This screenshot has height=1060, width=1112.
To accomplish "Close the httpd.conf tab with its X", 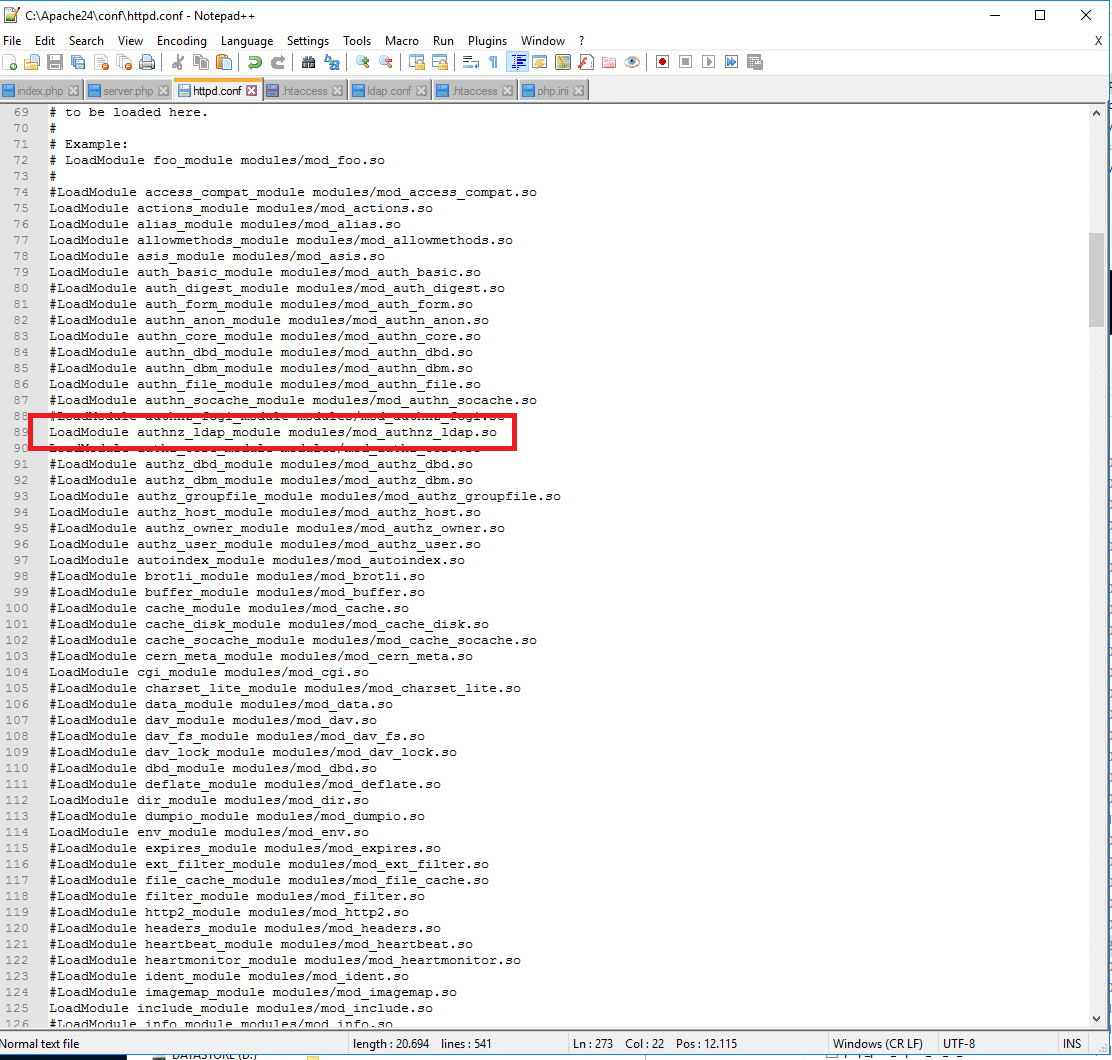I will coord(252,91).
